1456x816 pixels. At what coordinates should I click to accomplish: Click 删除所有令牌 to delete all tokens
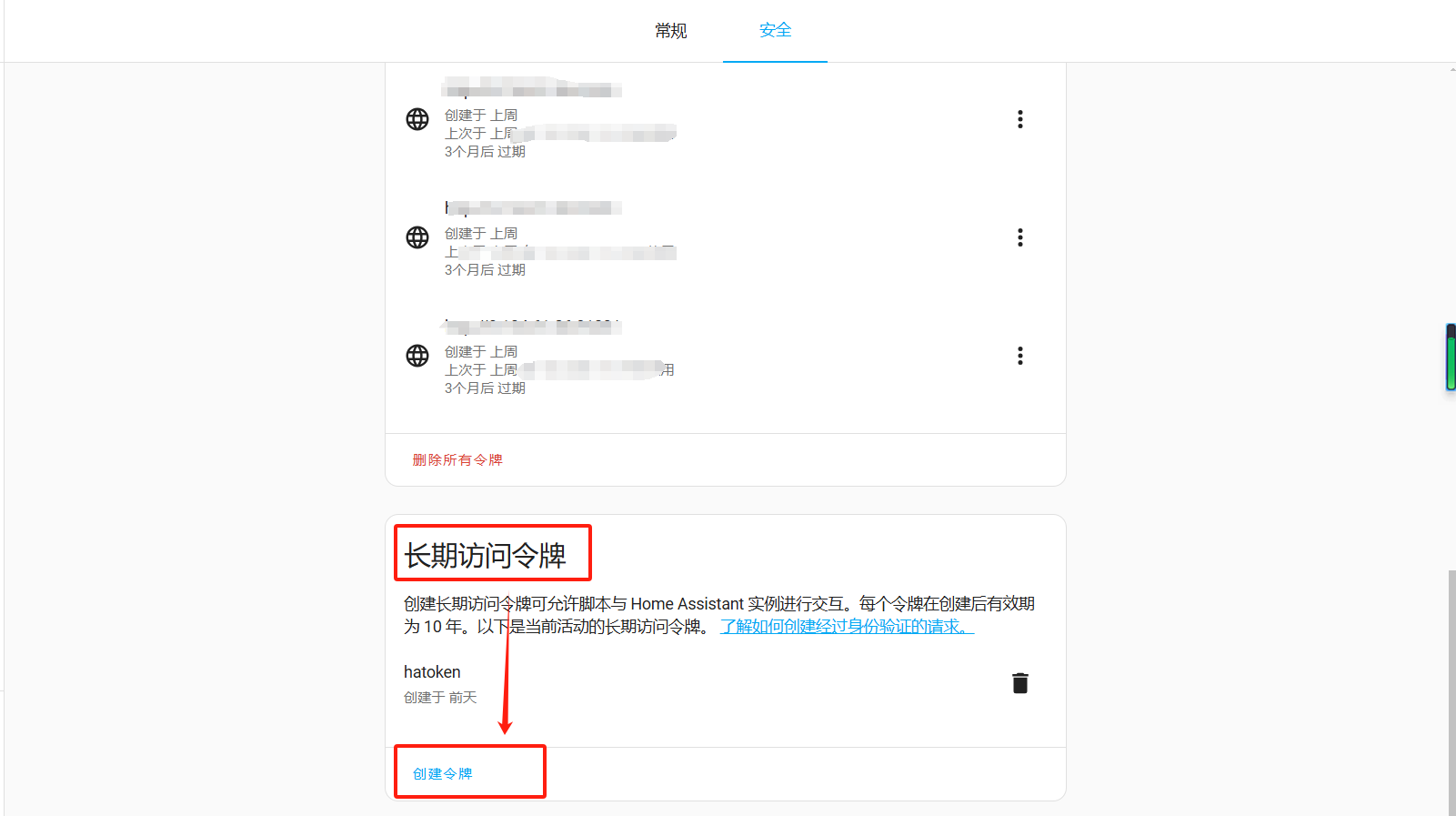tap(457, 460)
